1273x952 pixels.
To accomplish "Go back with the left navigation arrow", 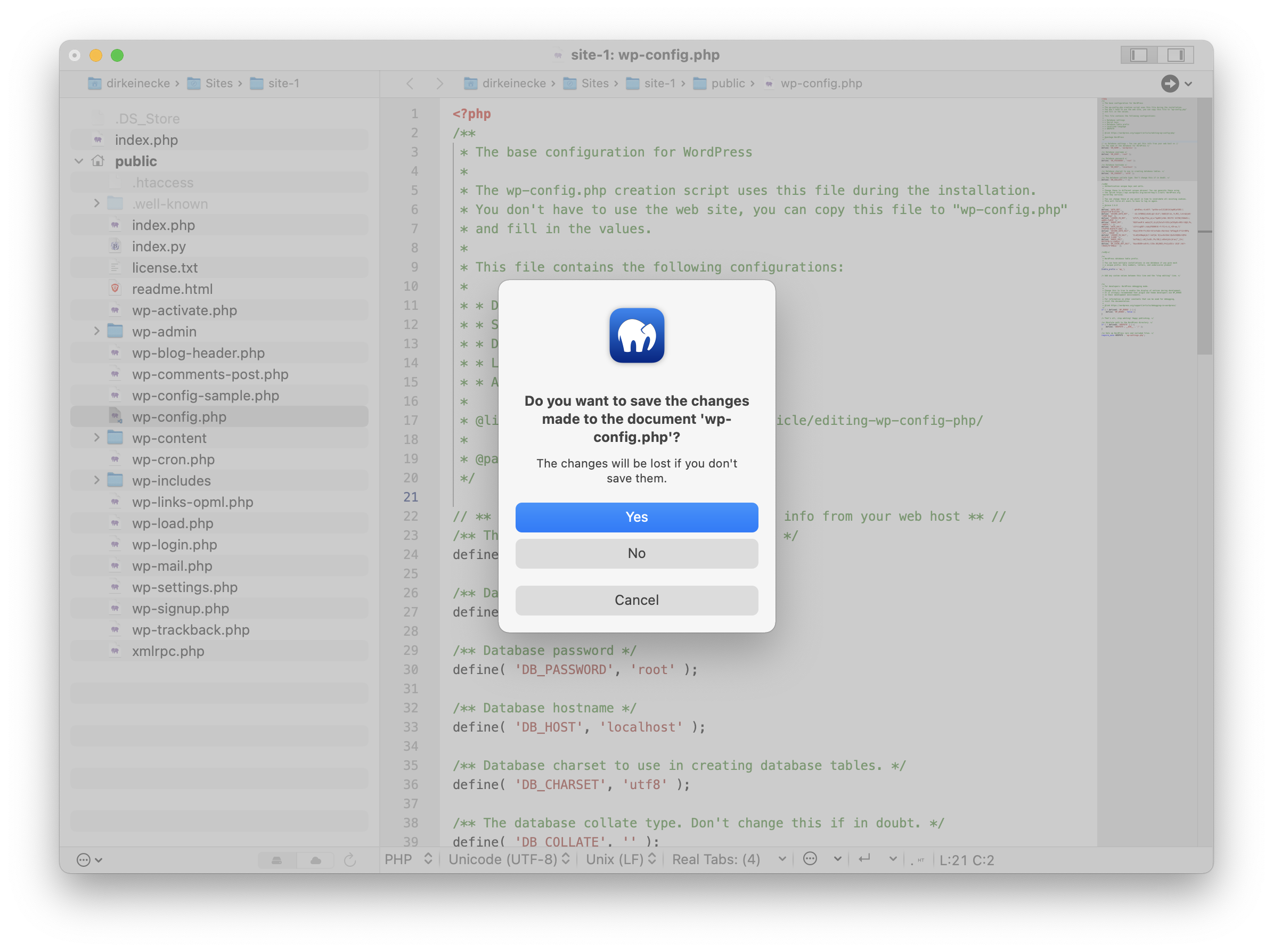I will (x=410, y=84).
